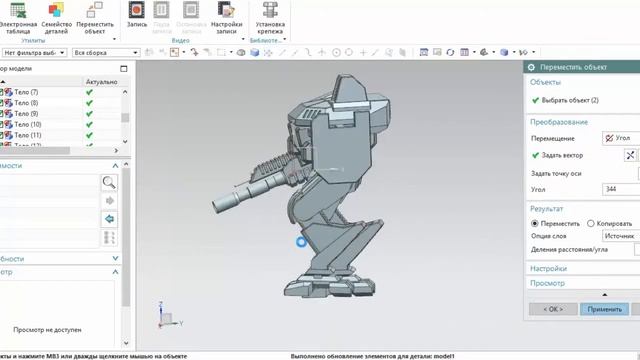This screenshot has height=360, width=640.
Task: Click the rendering style icon in the view toolbar
Action: (484, 52)
